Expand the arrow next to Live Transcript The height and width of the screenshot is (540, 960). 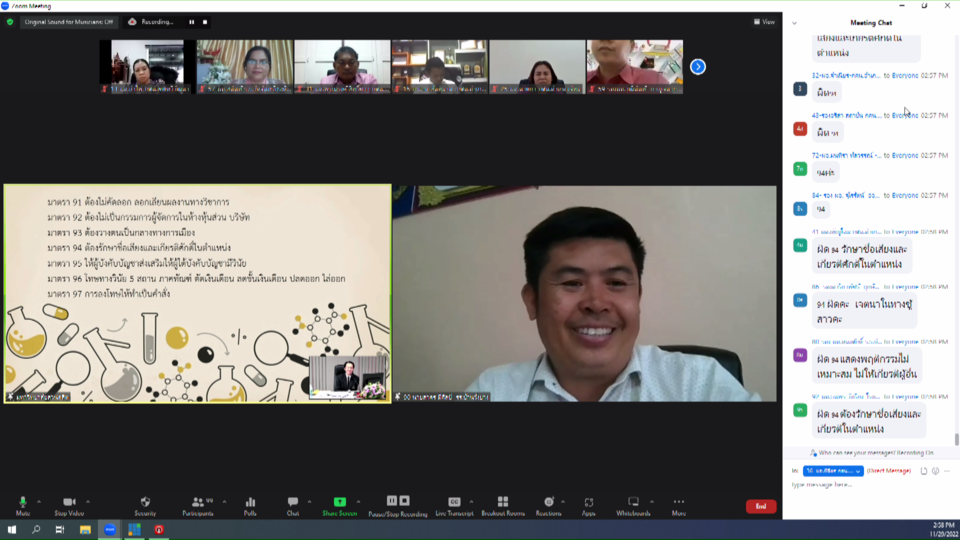pyautogui.click(x=471, y=502)
